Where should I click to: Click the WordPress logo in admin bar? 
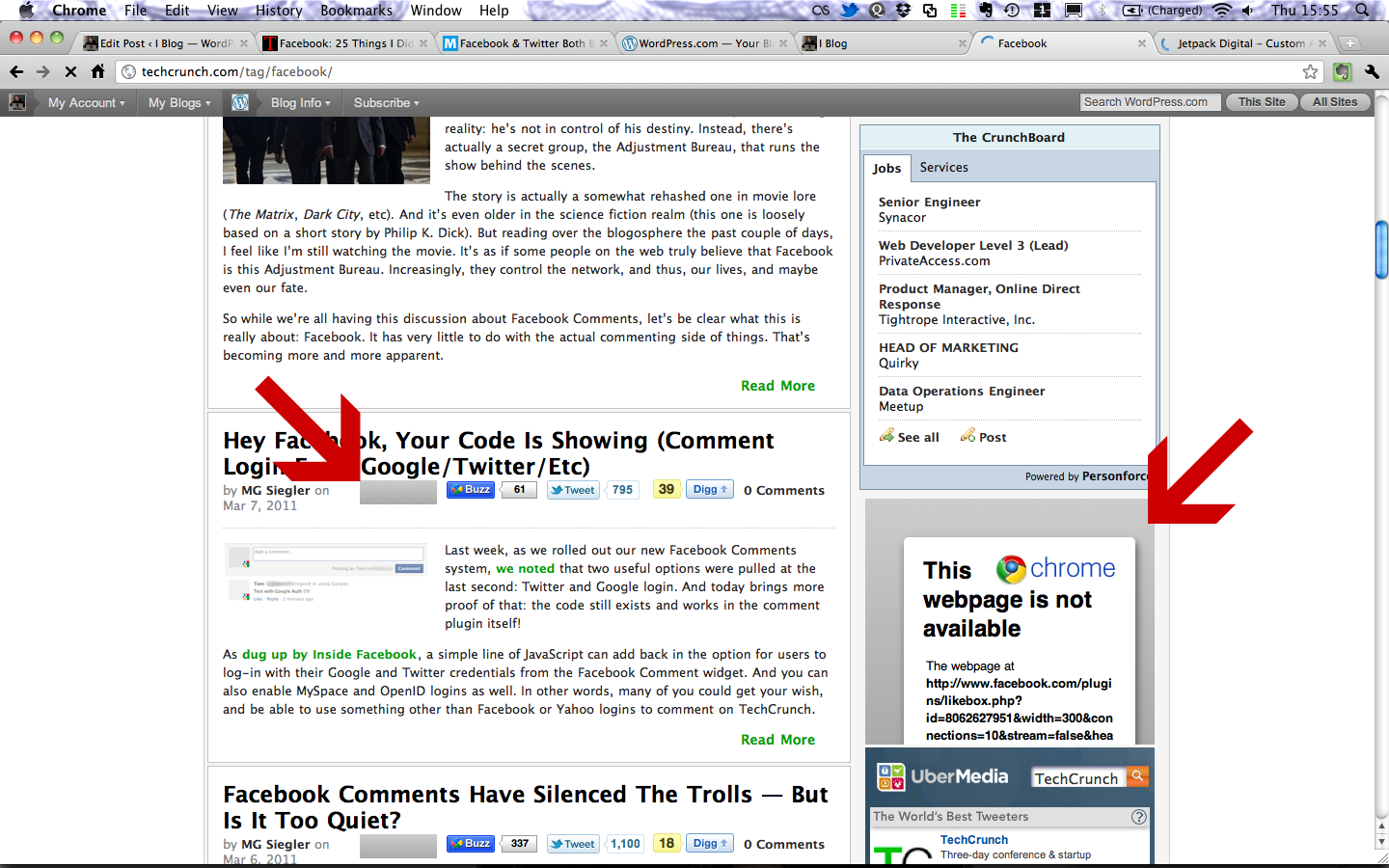(x=240, y=102)
